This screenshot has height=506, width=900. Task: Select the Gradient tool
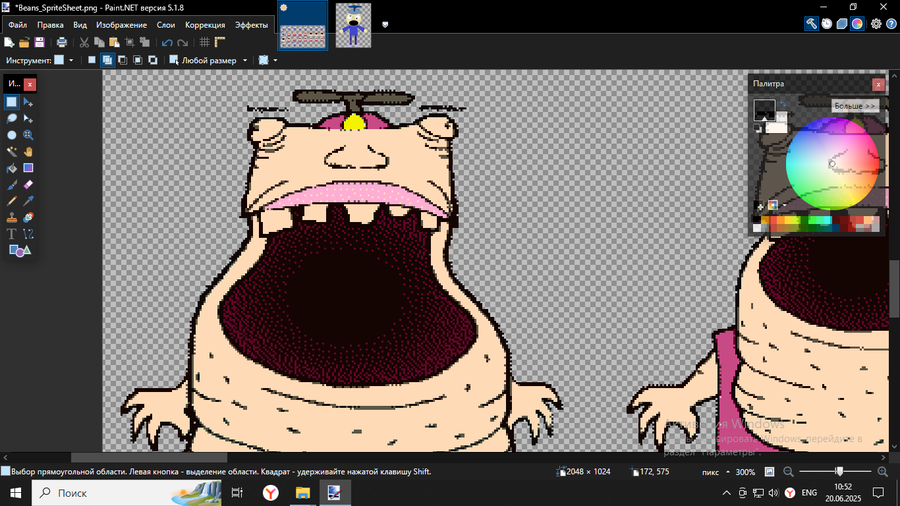coord(28,168)
